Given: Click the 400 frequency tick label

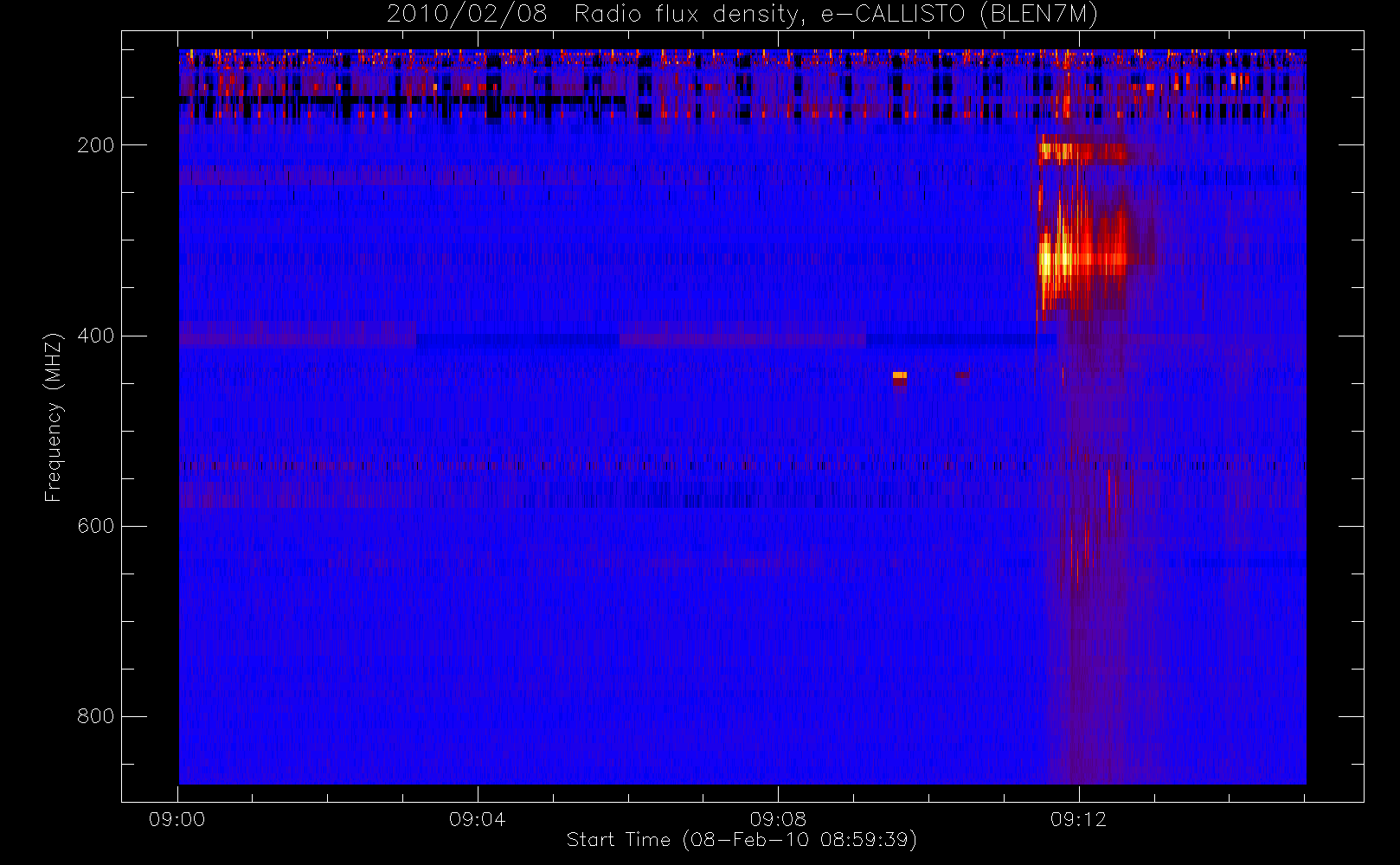Looking at the screenshot, I should pos(95,336).
